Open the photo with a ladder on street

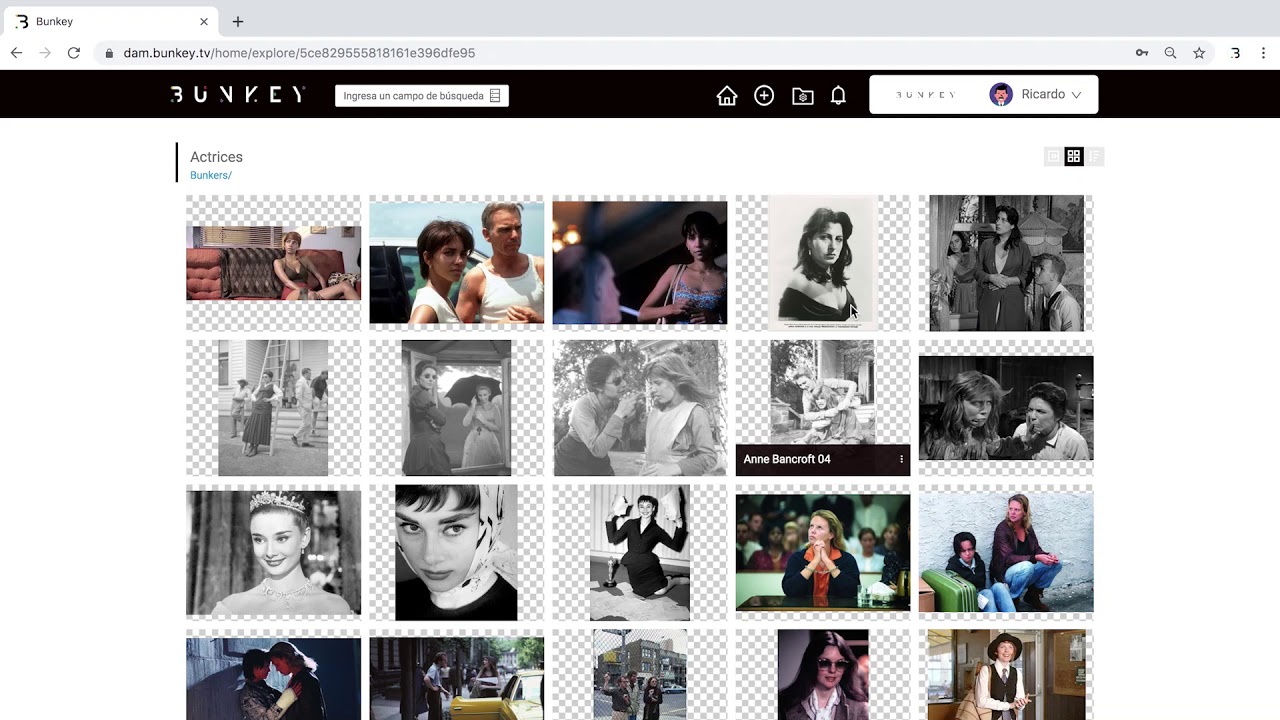pyautogui.click(x=273, y=408)
